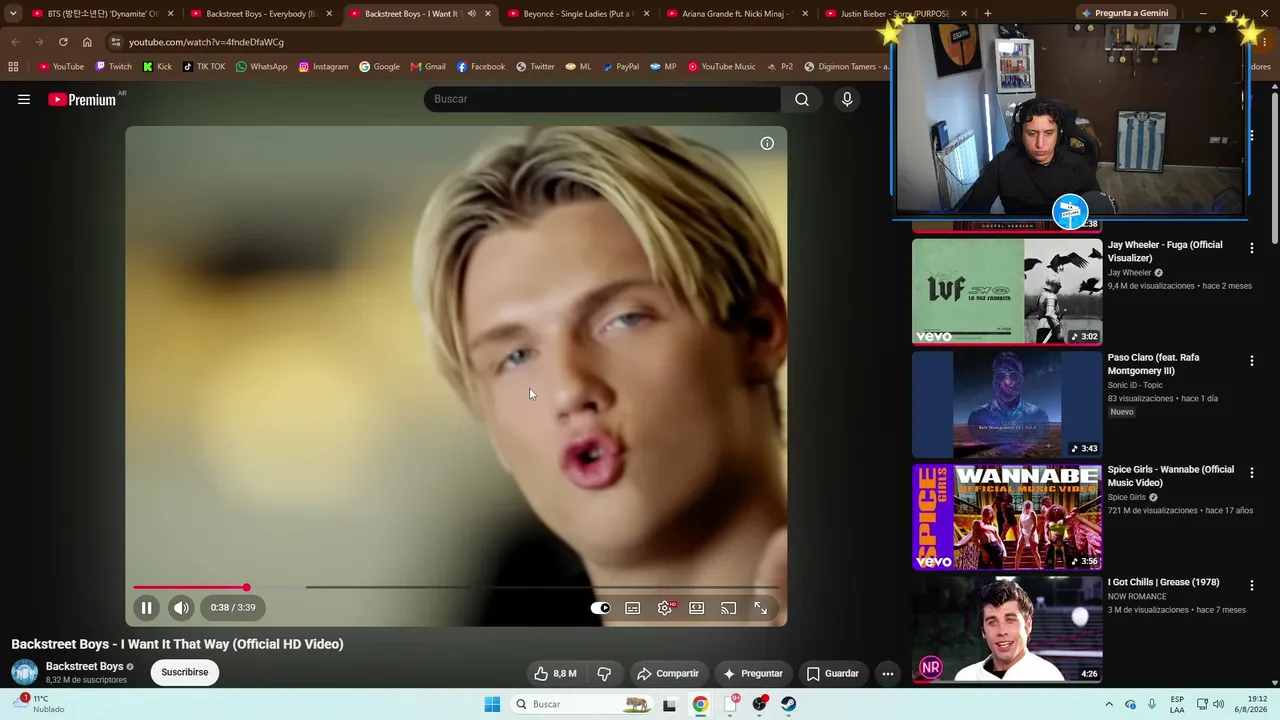The image size is (1280, 720).
Task: Open player settings gear
Action: pyautogui.click(x=665, y=608)
